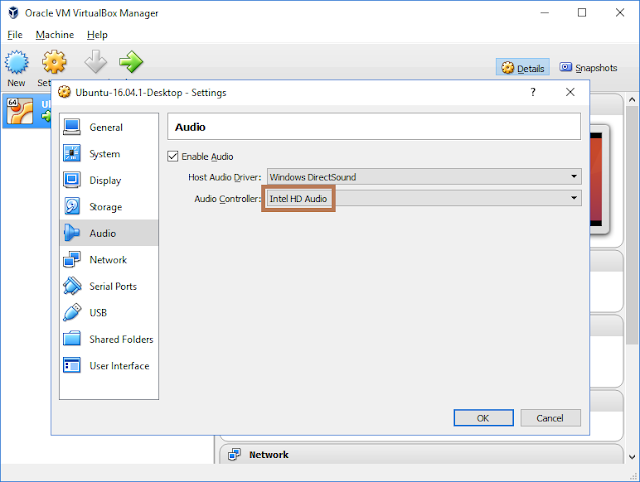Click the 'Network' heading in Manager details
The width and height of the screenshot is (640, 482).
[x=269, y=455]
